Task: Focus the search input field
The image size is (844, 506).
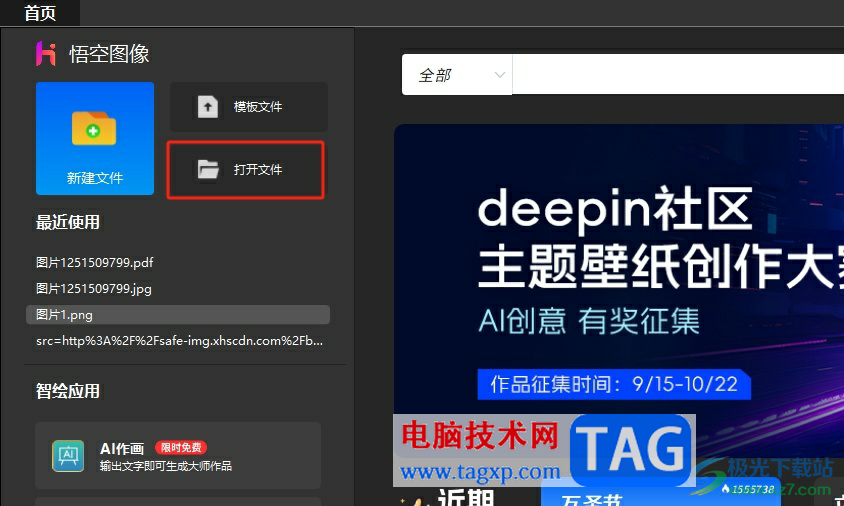Action: pyautogui.click(x=678, y=74)
